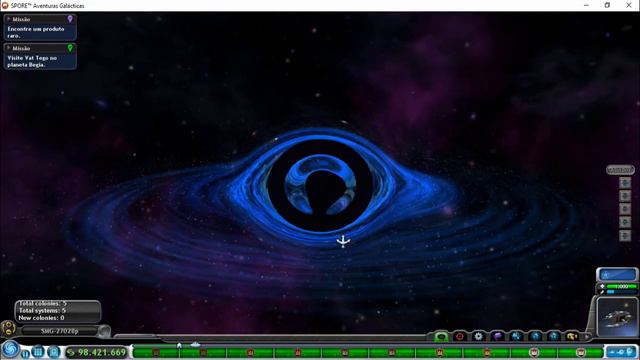Click the 'Total systems: 5' stat line

[42, 311]
